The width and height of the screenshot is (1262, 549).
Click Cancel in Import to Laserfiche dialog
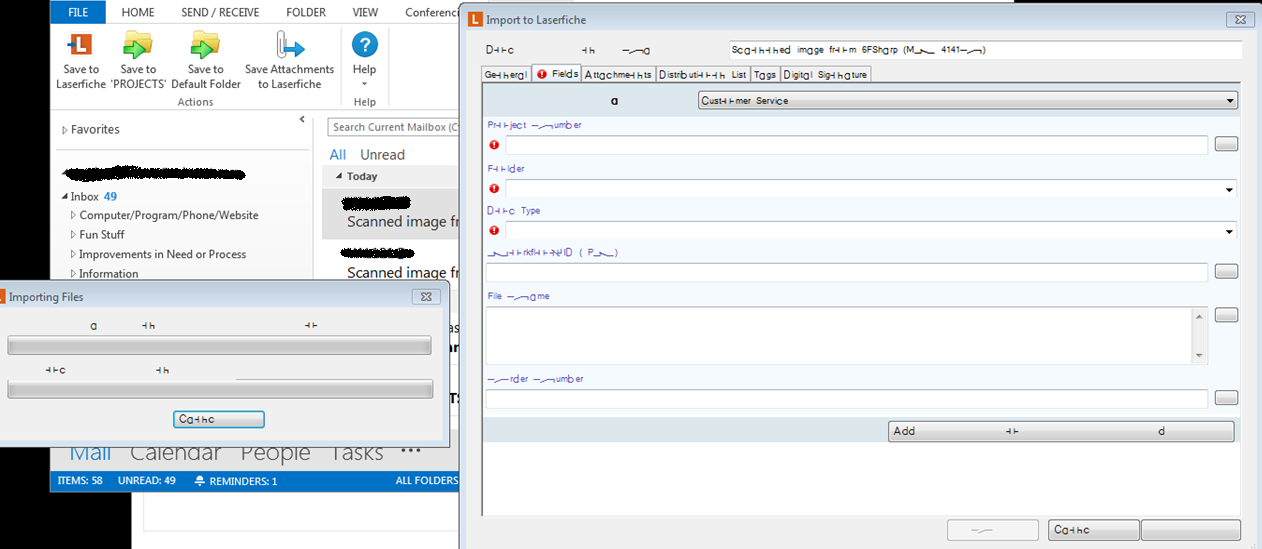(x=1094, y=530)
